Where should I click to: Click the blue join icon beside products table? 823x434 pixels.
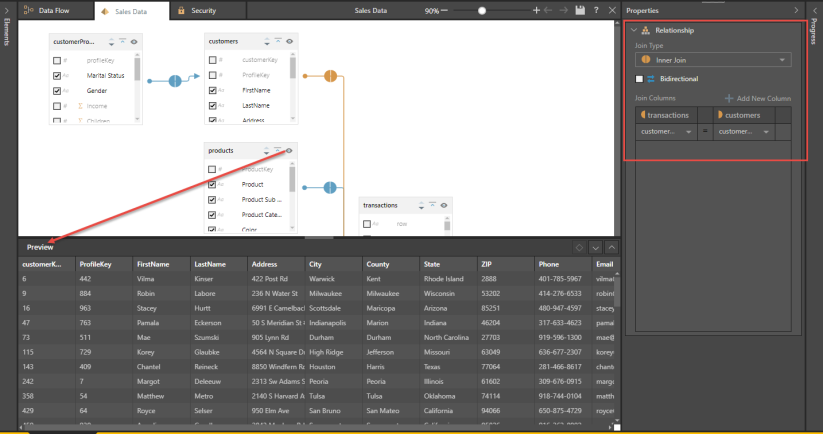point(330,186)
